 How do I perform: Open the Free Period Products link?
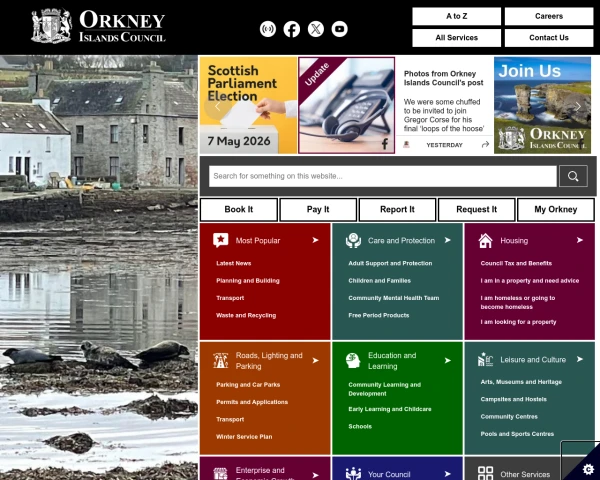378,315
